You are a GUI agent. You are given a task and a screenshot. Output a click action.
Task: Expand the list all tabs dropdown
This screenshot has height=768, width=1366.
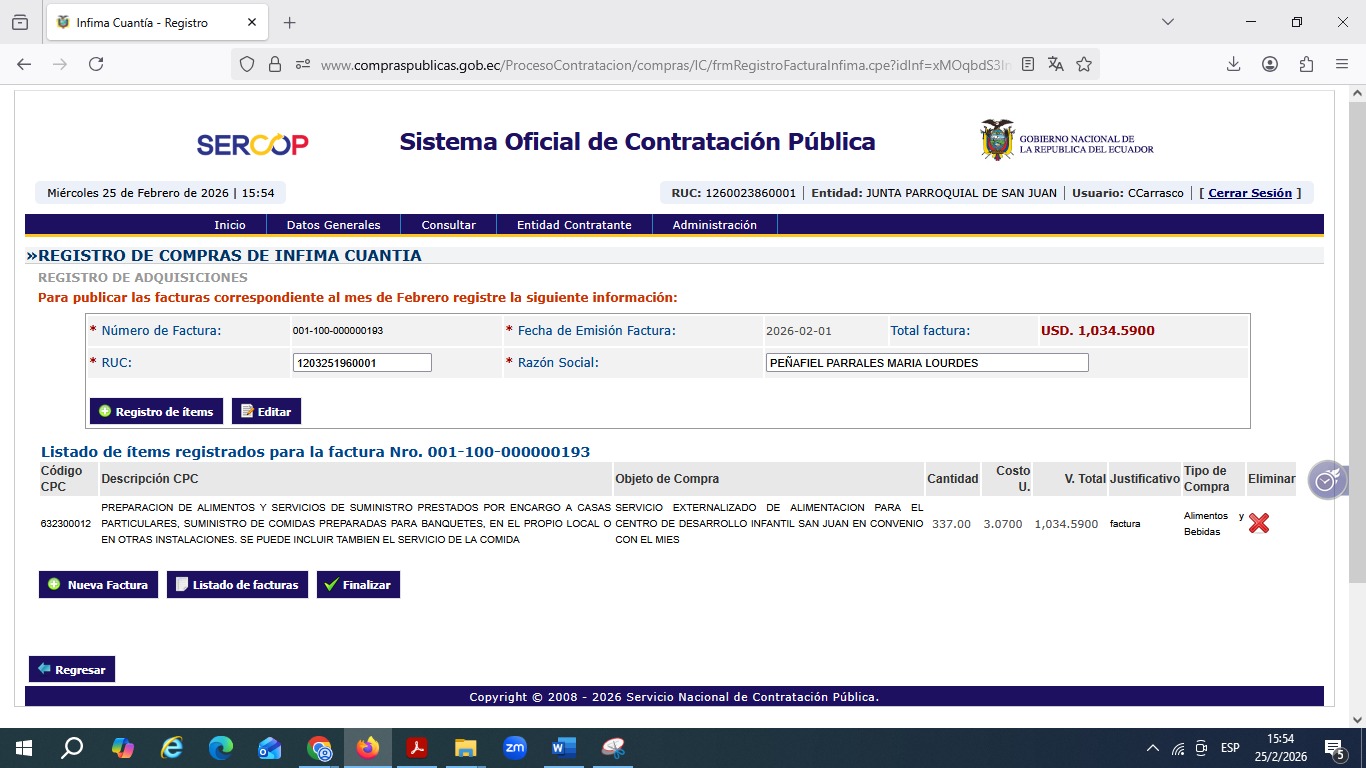click(1167, 22)
